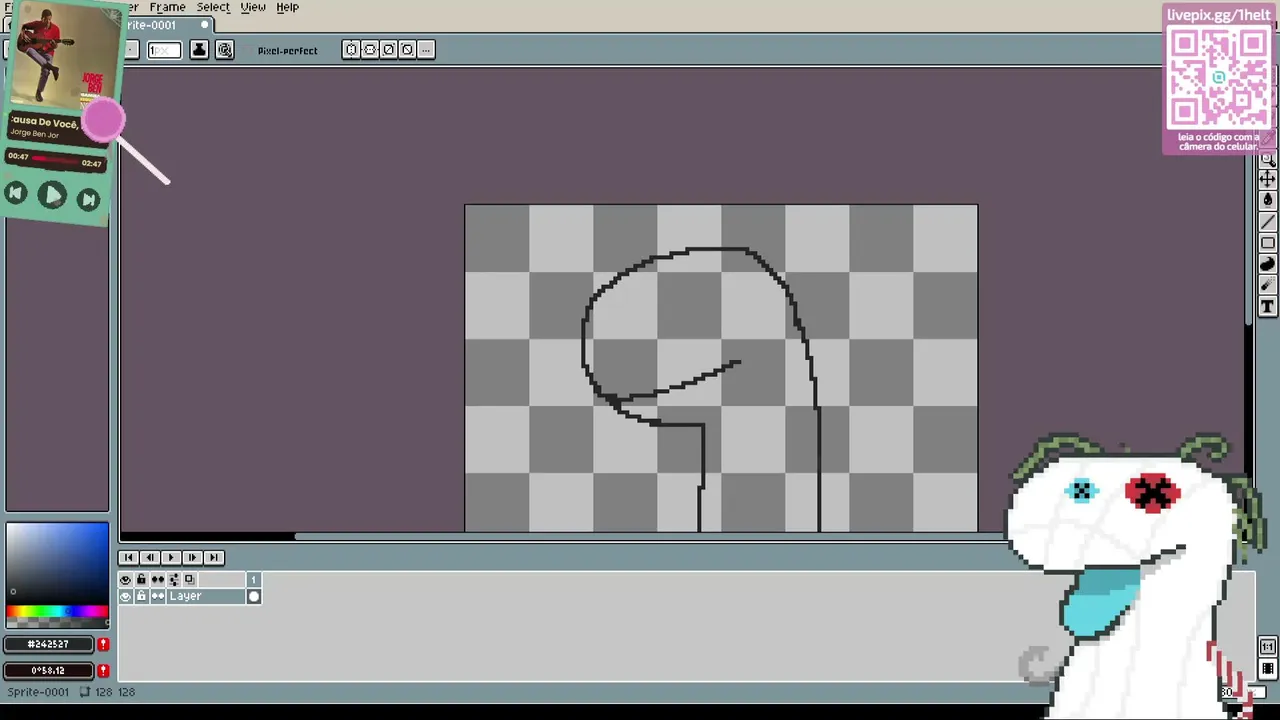Toggle lock for all layers in header
This screenshot has height=720, width=1280.
141,580
